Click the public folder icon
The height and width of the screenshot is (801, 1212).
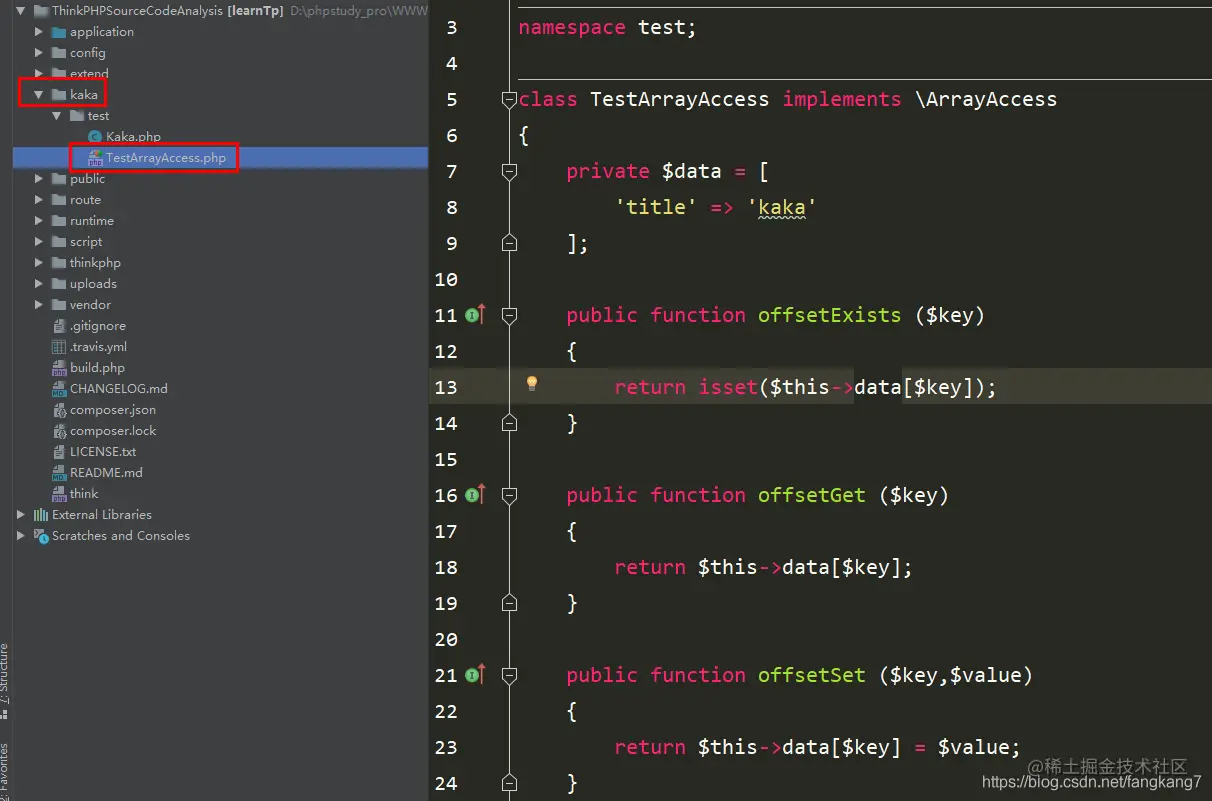tap(58, 179)
